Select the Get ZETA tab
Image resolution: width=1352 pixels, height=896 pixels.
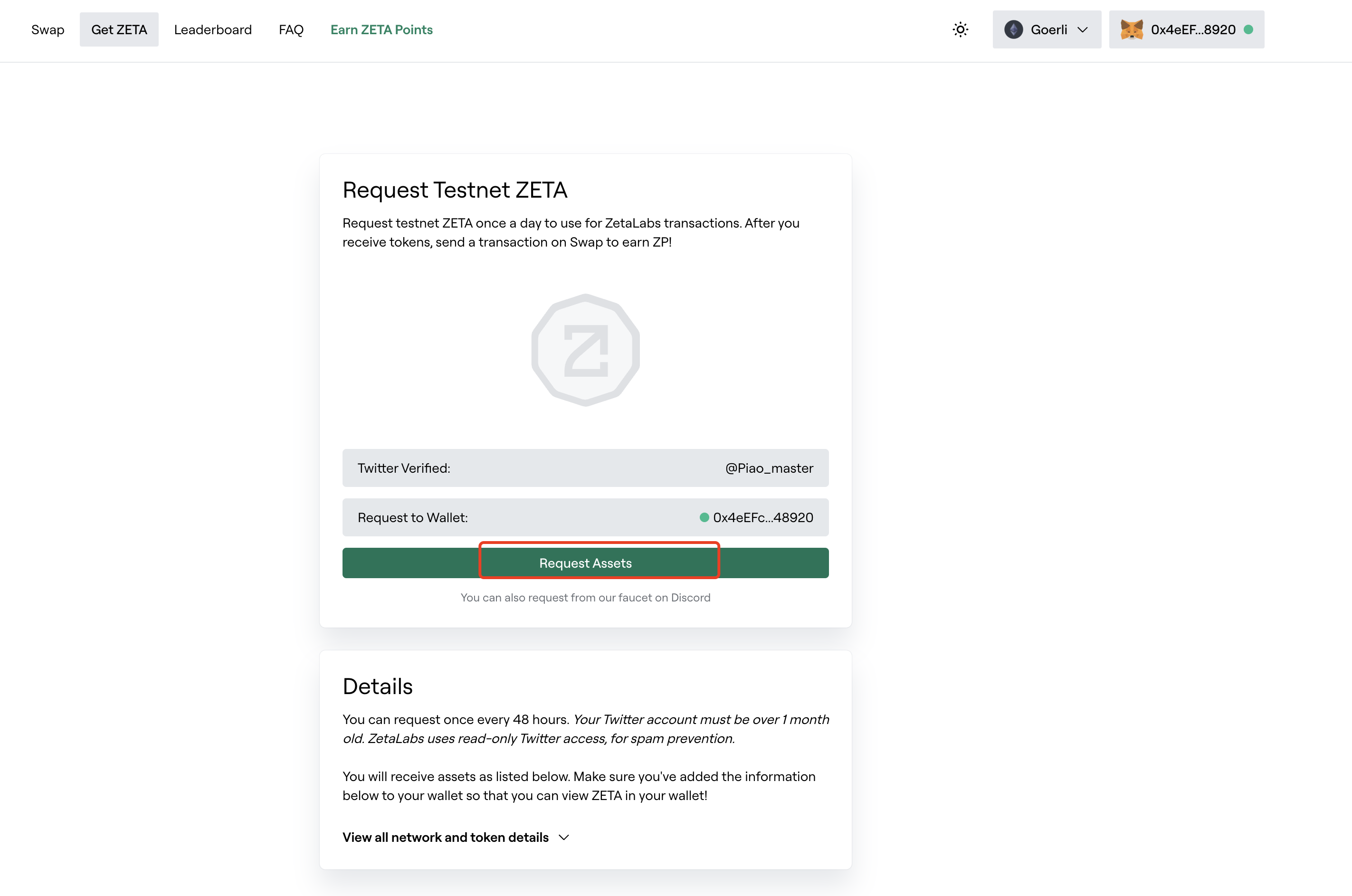point(119,30)
